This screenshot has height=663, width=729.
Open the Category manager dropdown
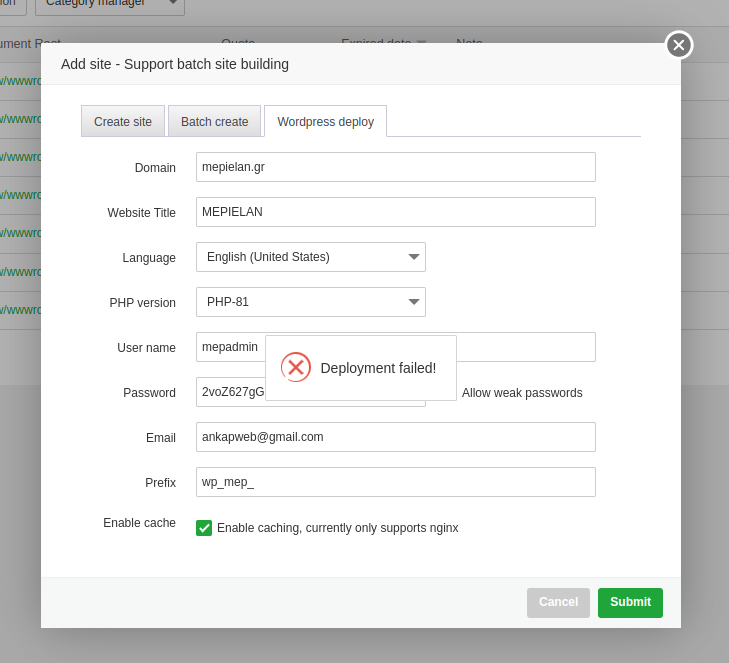tap(110, 3)
